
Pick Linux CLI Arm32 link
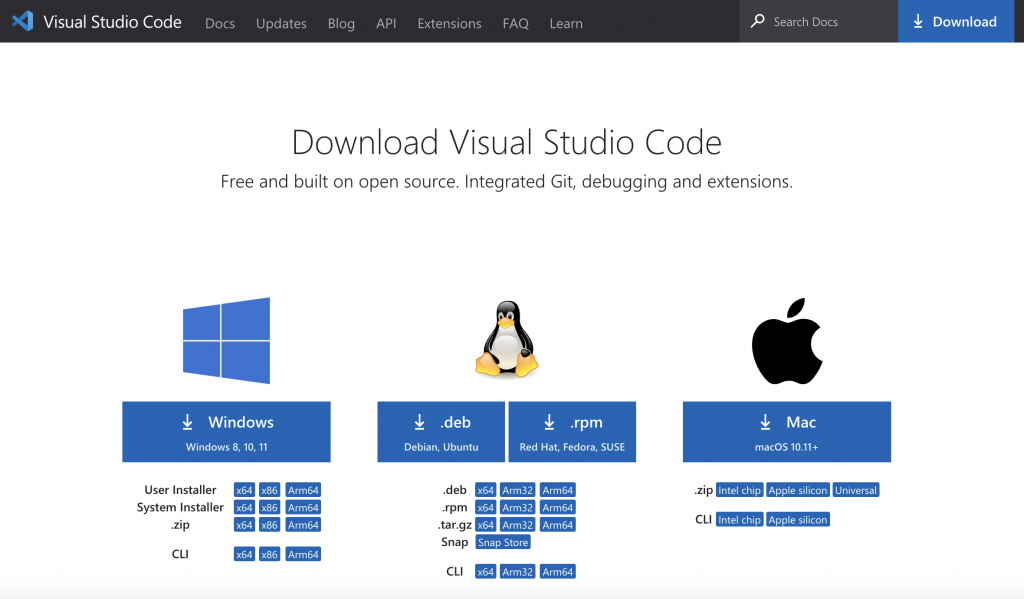pos(518,572)
